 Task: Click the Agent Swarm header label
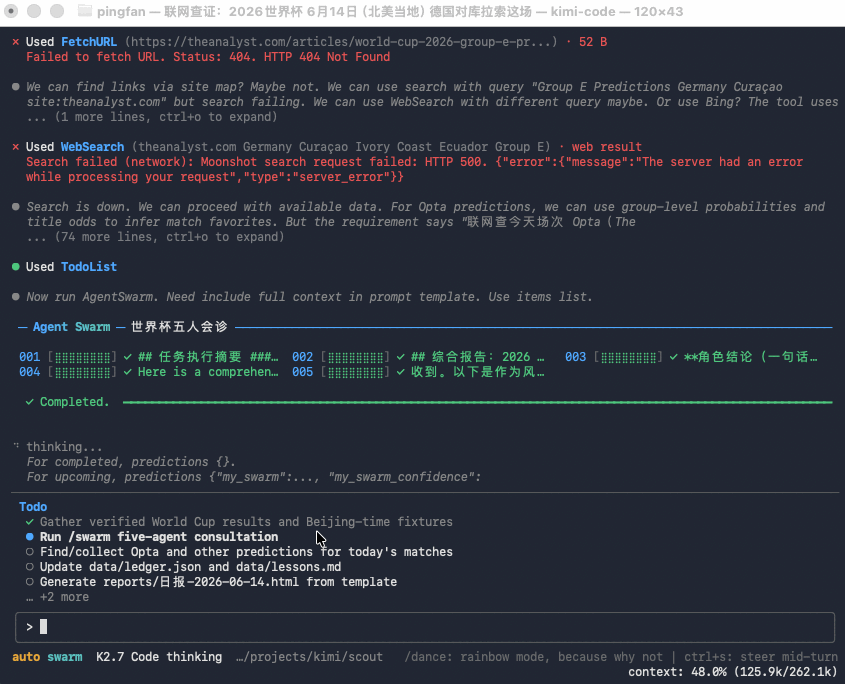[x=71, y=327]
